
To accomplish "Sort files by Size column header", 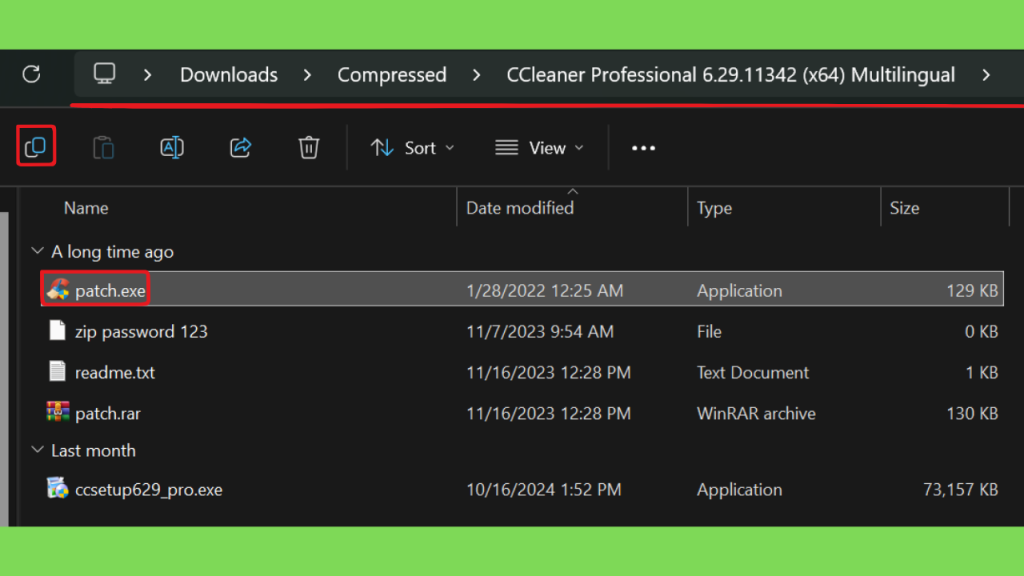I will click(904, 208).
